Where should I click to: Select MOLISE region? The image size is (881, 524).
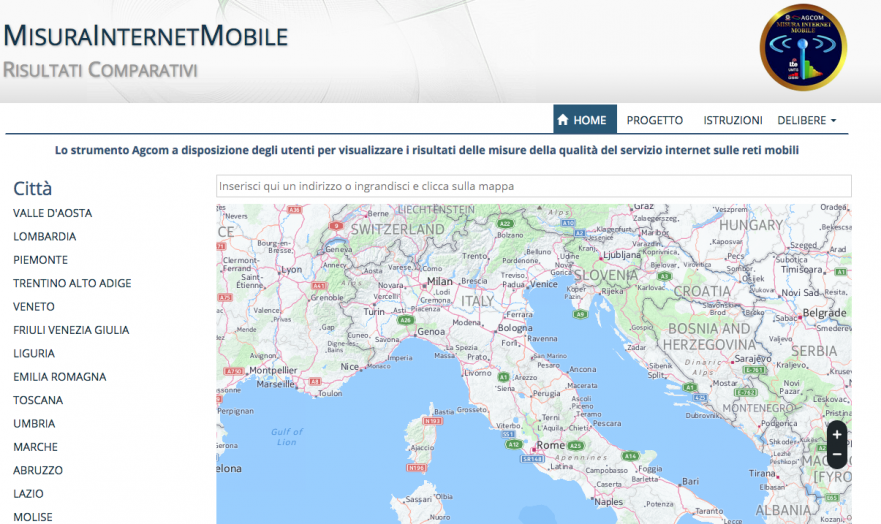[33, 517]
